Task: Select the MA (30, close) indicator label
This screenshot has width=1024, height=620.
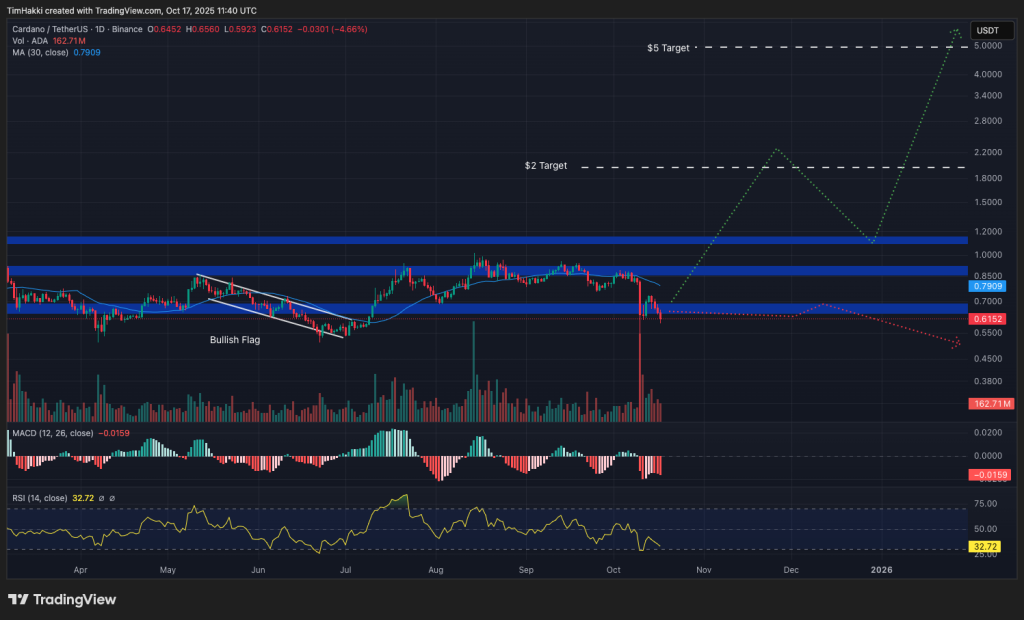Action: pos(42,50)
